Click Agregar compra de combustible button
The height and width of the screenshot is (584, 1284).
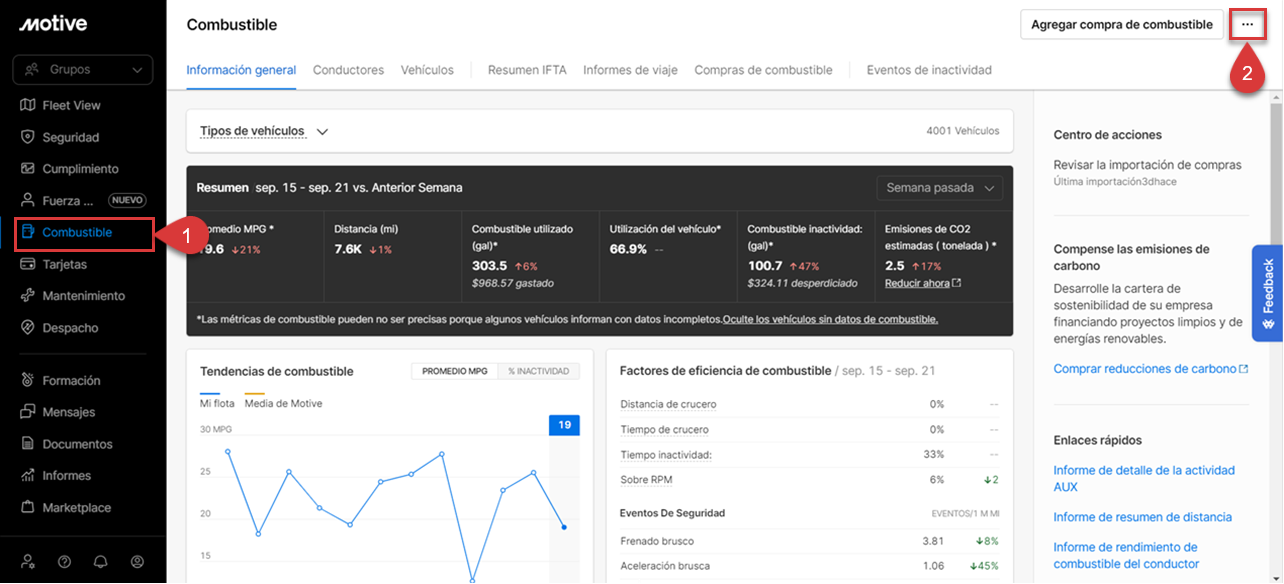(1121, 24)
